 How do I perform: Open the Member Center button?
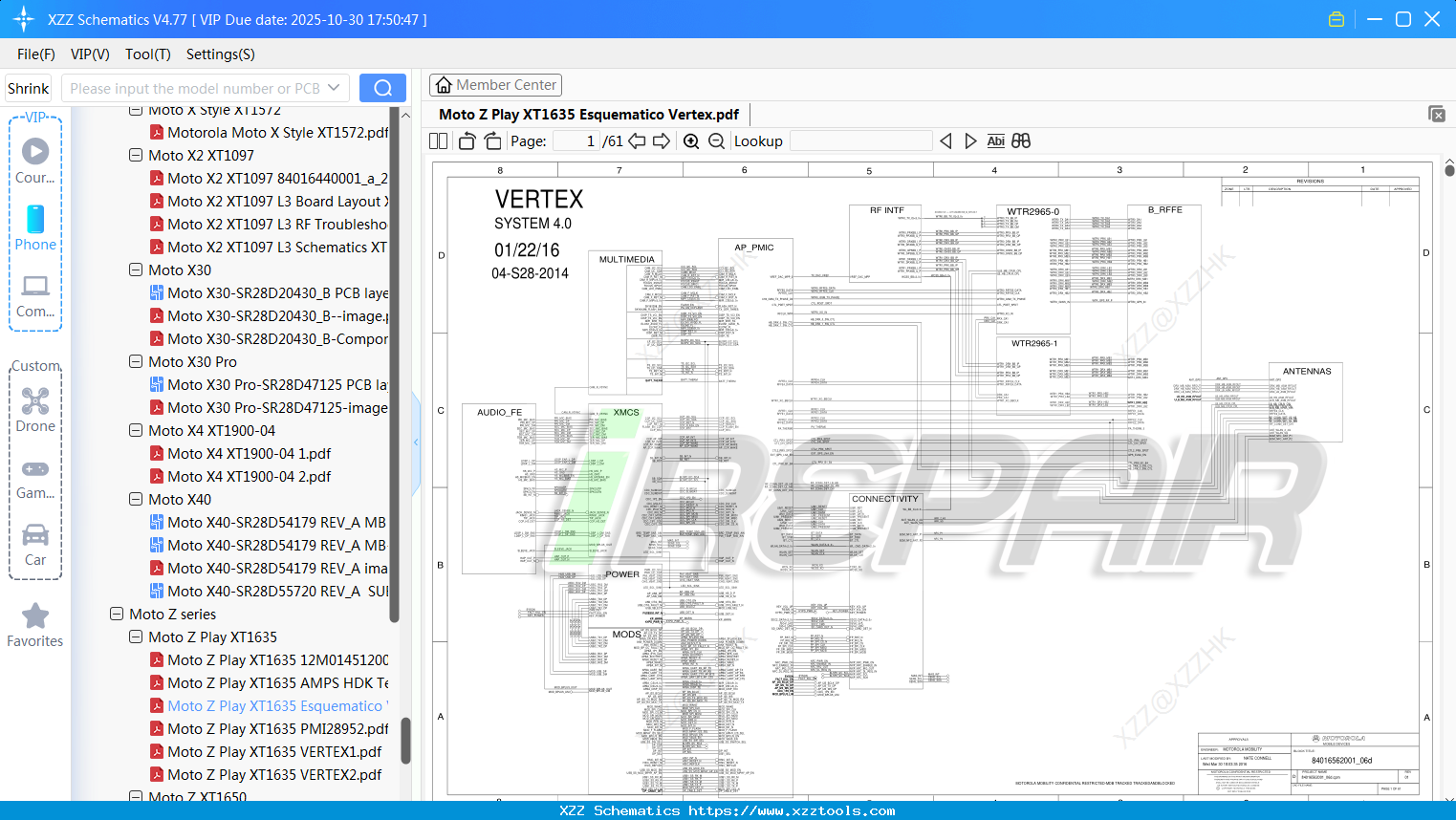click(495, 85)
